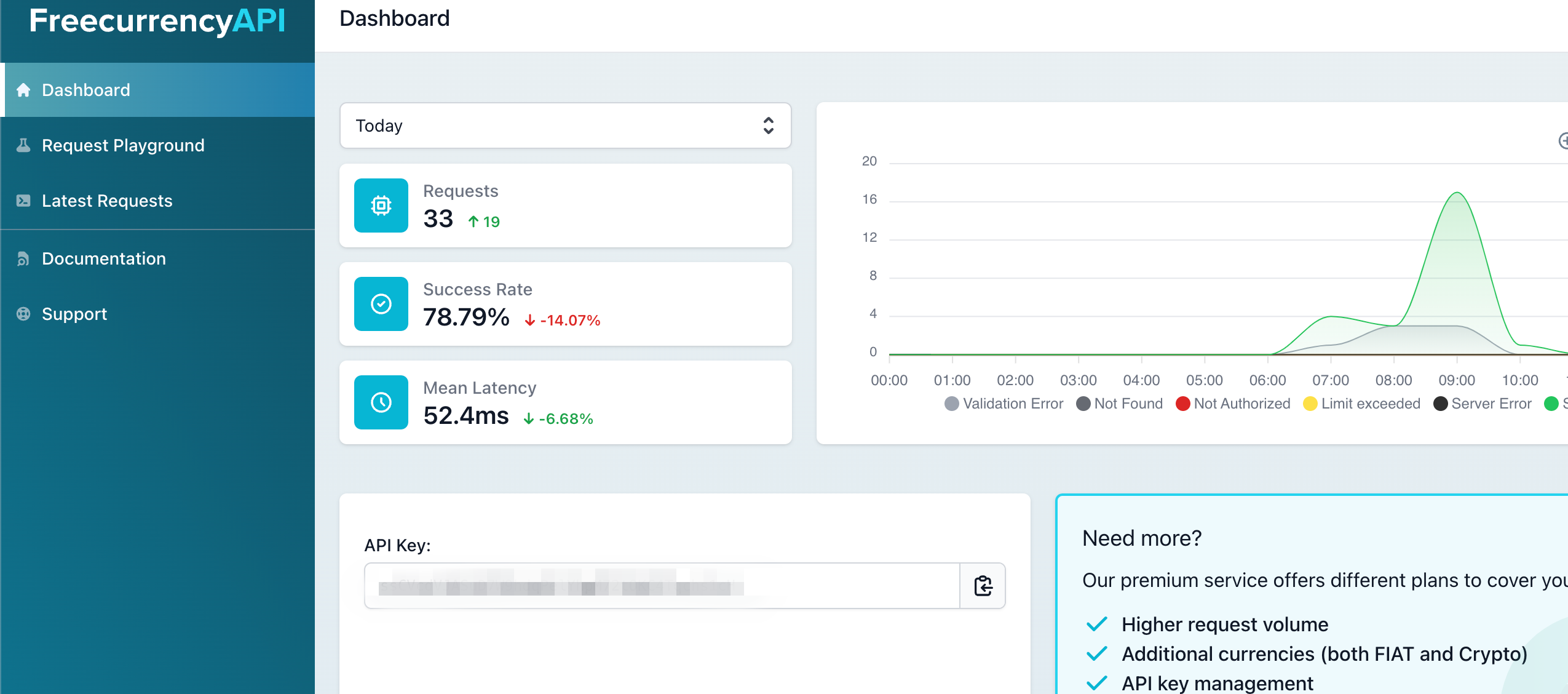Click the Requests value 33
Screen dimensions: 1568x694
pyautogui.click(x=438, y=219)
